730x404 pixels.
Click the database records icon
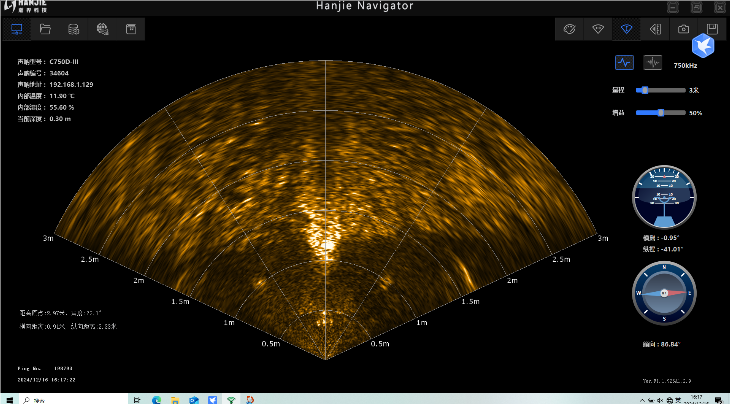pos(74,29)
